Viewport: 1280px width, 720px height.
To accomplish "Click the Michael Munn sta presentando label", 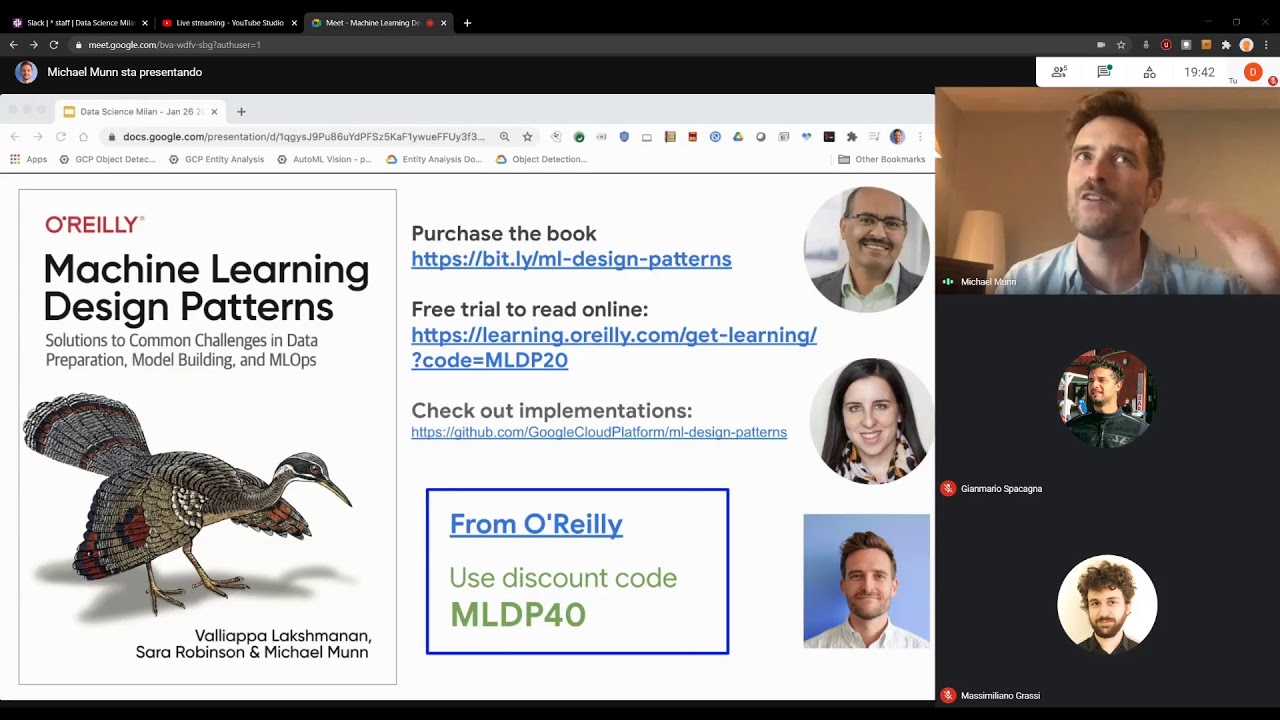I will point(125,72).
